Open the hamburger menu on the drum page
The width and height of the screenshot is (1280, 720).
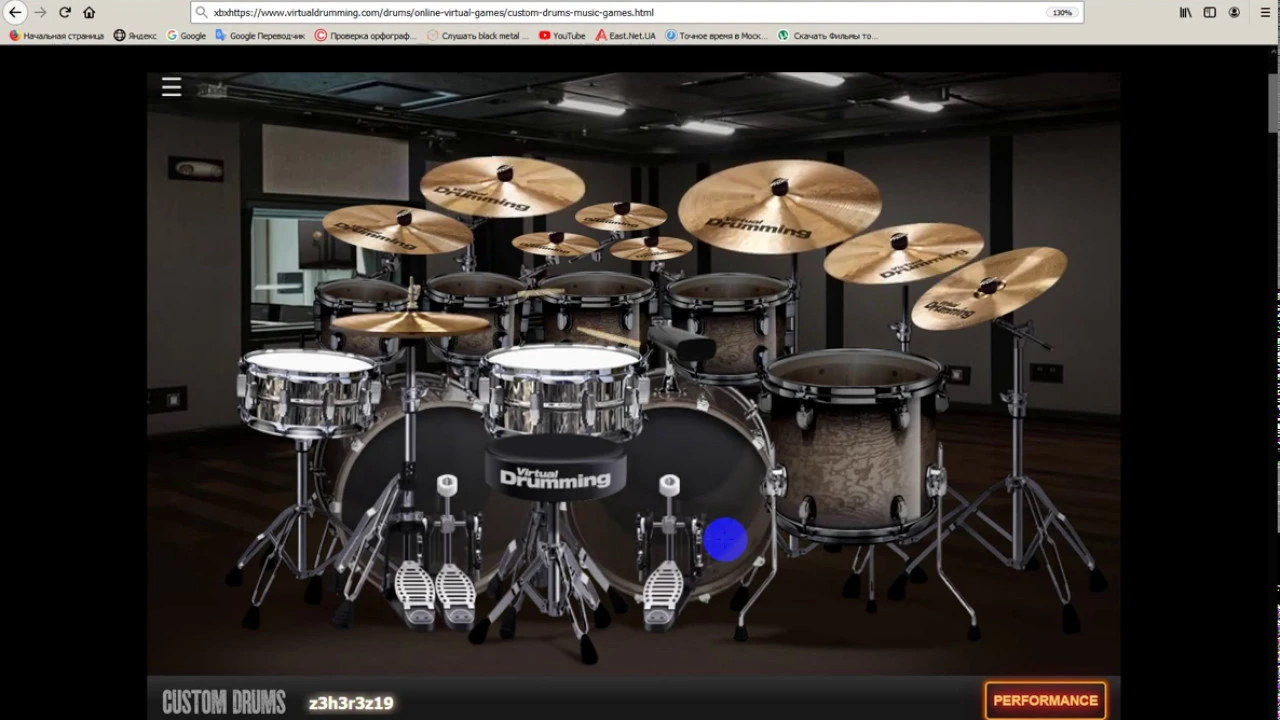coord(171,87)
